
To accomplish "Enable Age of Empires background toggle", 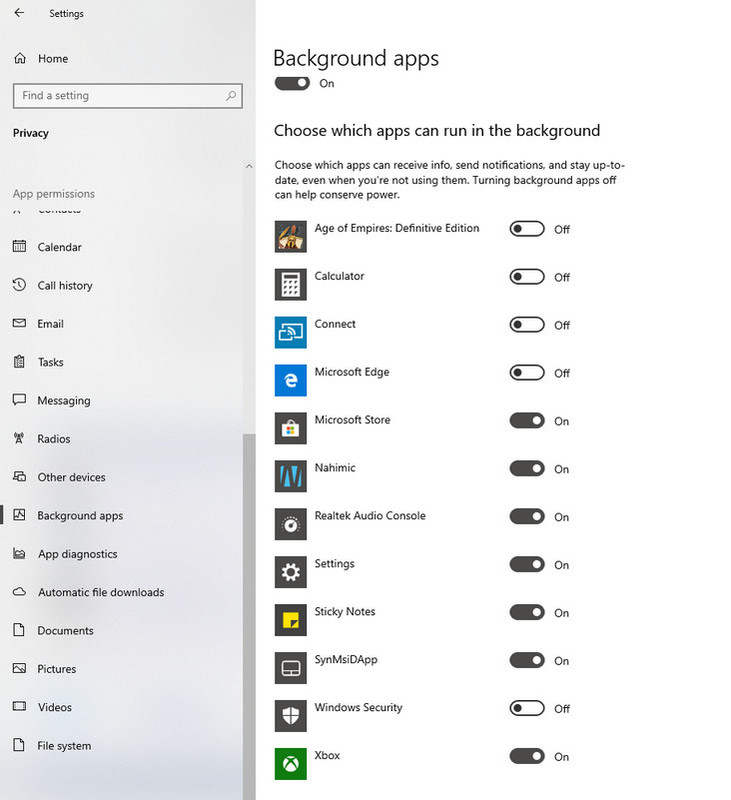I will tap(527, 229).
